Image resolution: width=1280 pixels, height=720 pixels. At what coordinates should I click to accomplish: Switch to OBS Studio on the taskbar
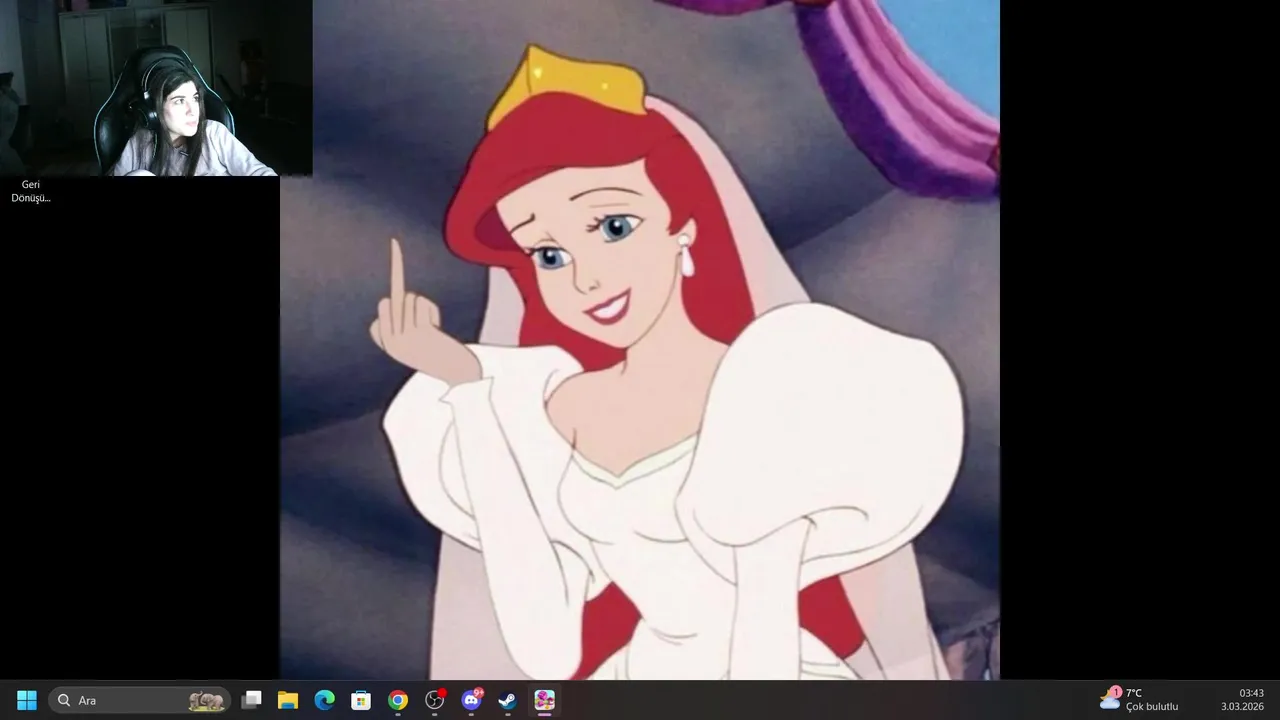tap(435, 700)
